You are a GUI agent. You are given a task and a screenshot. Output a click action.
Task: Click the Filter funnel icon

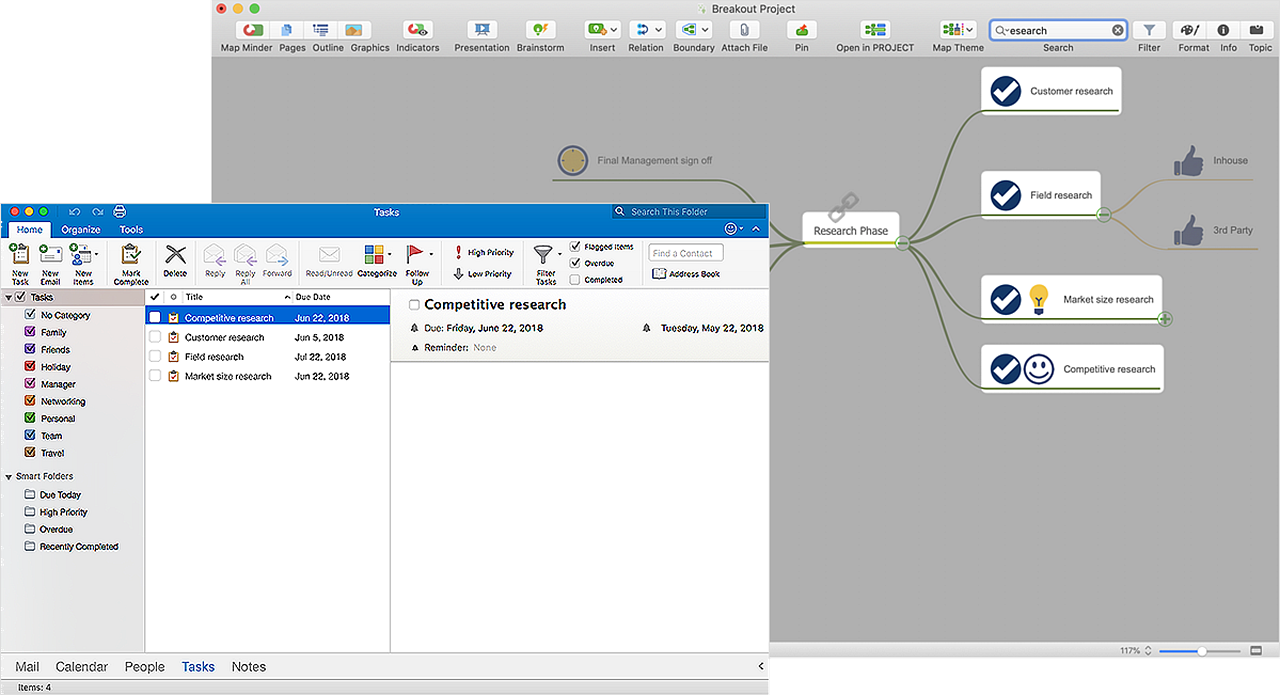1150,31
